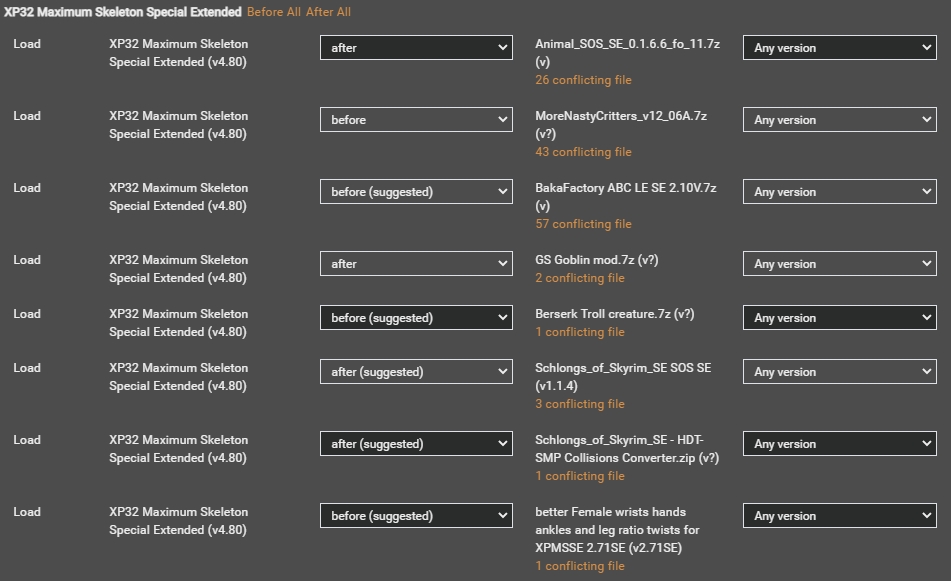The height and width of the screenshot is (581, 951).
Task: Click the 'XP32 Maximum Skeleton Special Extended' heading
Action: point(123,12)
